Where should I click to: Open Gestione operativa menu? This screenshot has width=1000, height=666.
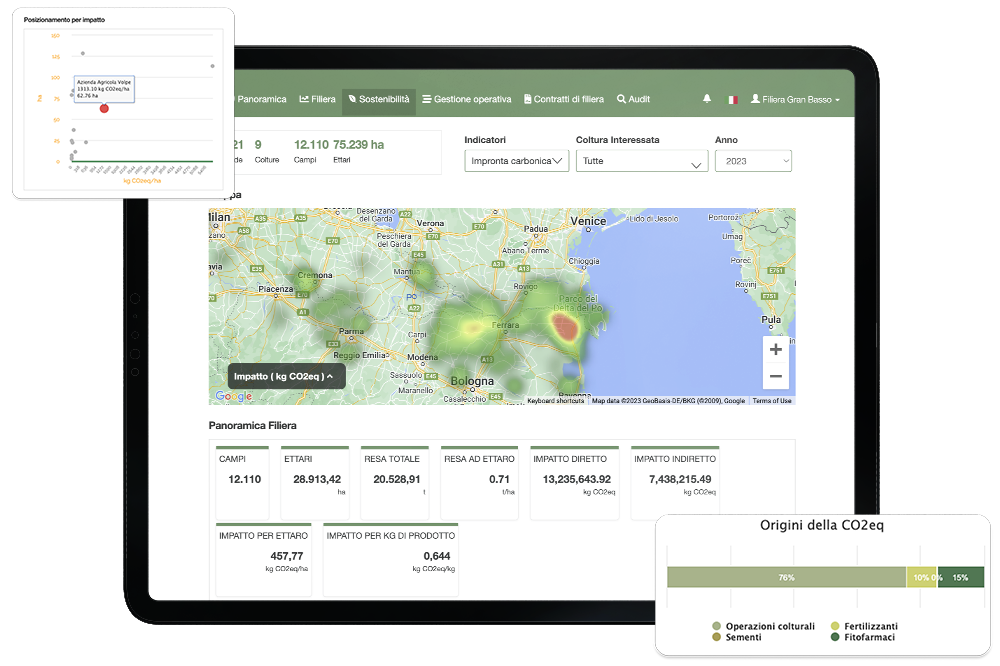click(467, 100)
